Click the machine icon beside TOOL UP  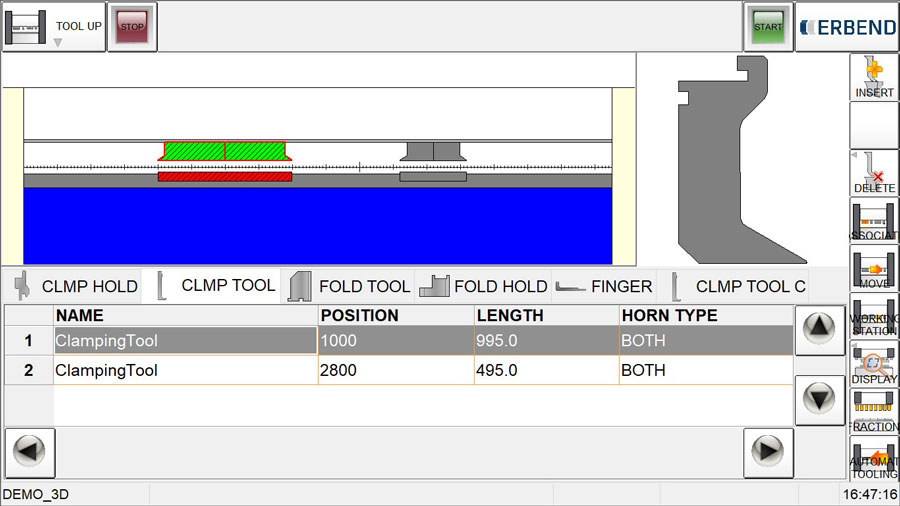click(25, 27)
